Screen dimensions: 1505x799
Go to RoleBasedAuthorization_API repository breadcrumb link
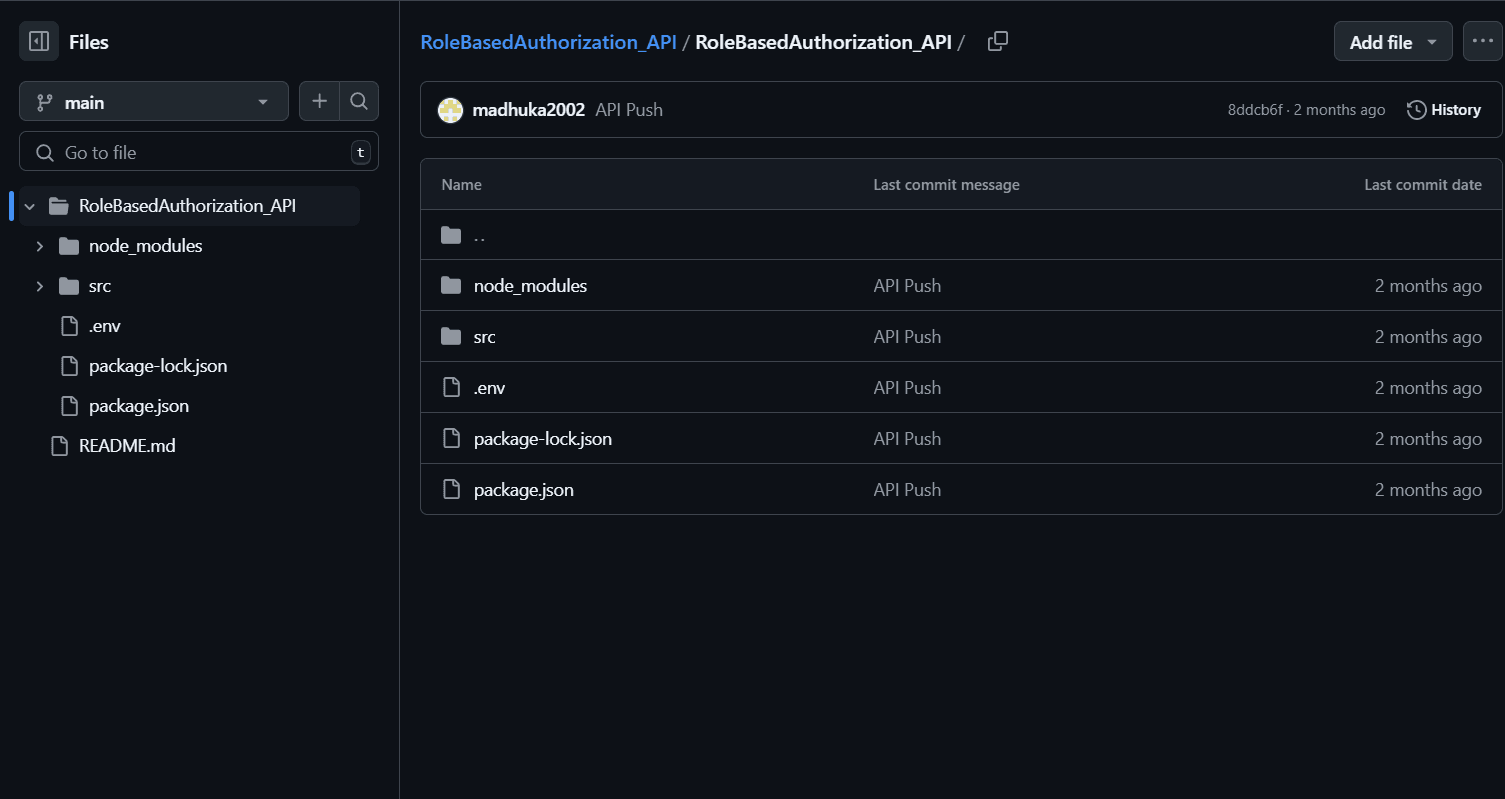(x=548, y=42)
